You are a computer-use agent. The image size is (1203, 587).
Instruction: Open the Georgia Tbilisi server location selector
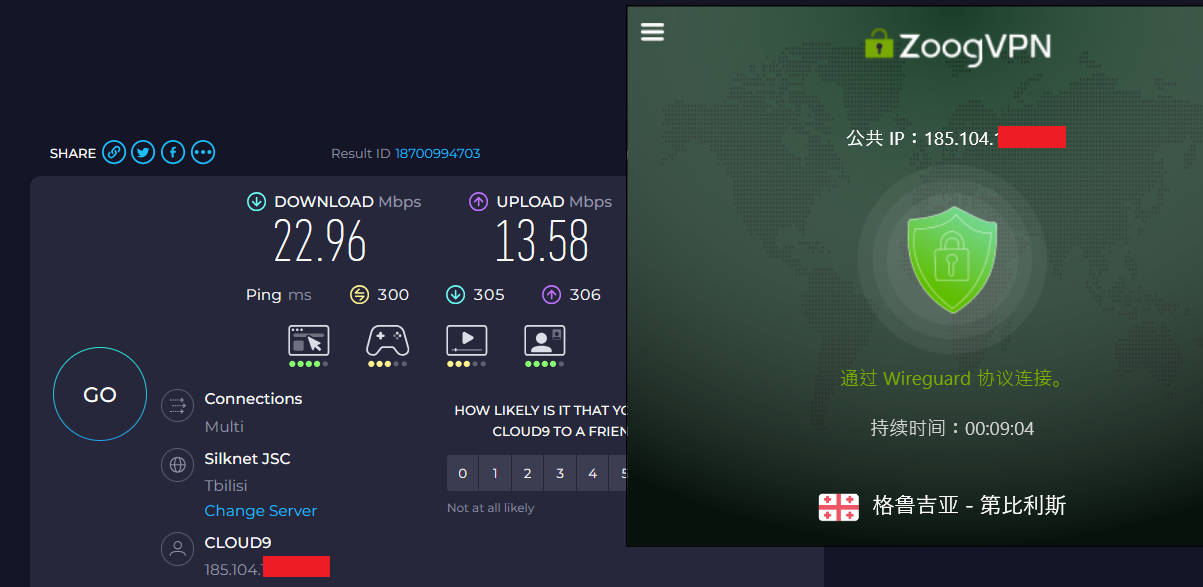[x=942, y=506]
